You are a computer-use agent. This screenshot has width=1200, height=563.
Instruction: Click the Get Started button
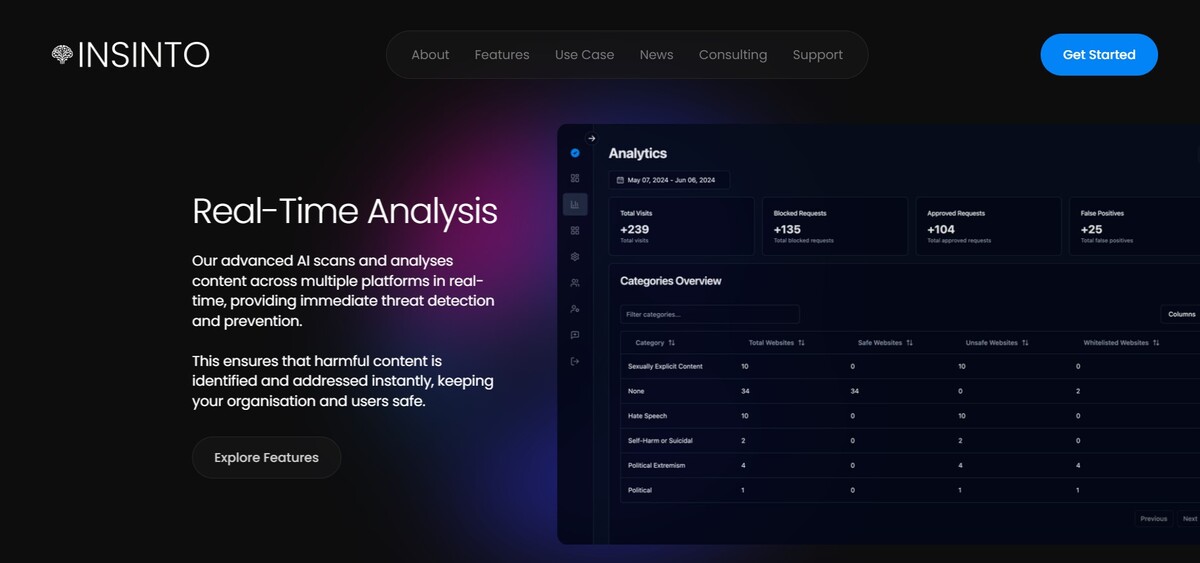pyautogui.click(x=1099, y=55)
